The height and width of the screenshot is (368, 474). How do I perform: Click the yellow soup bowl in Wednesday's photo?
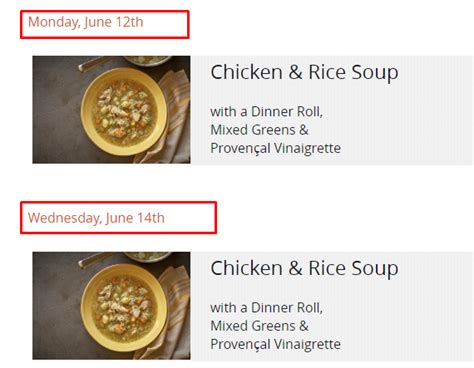[x=124, y=308]
